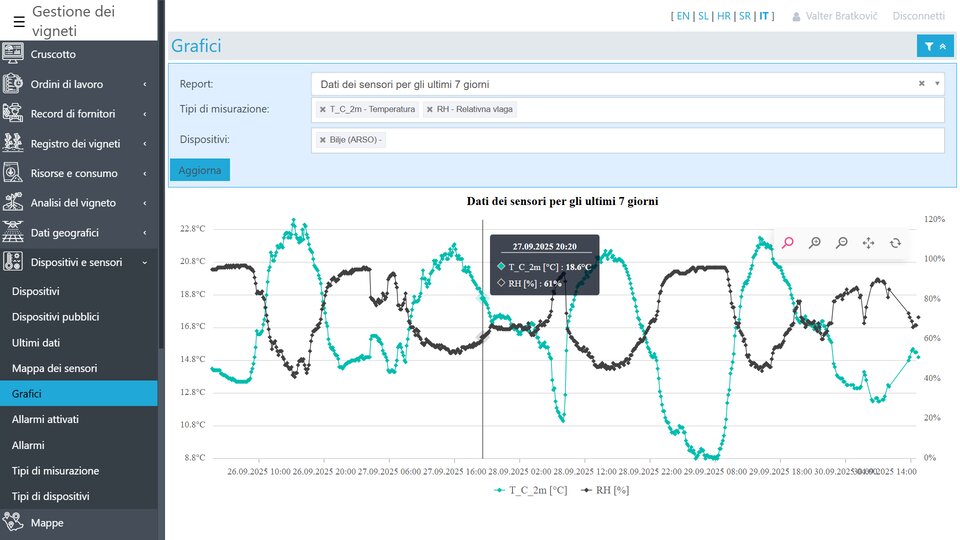The height and width of the screenshot is (540, 960).
Task: Remove the RH Relativna vlaga tag
Action: coord(430,109)
